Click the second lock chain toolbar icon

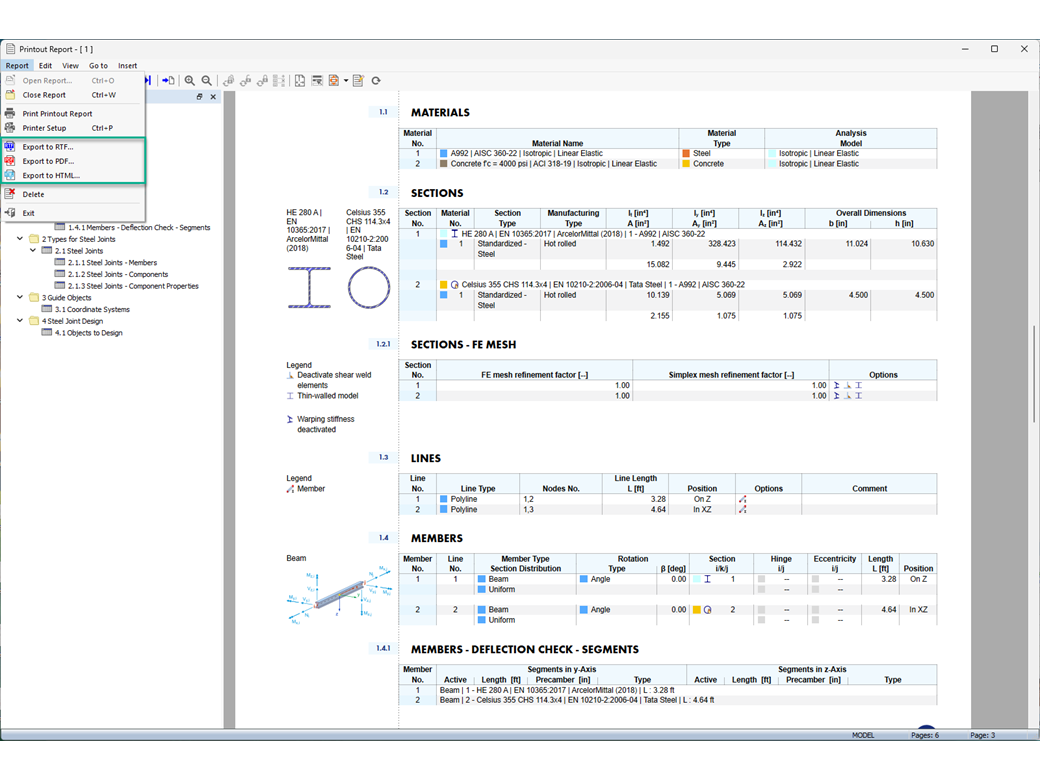click(245, 80)
